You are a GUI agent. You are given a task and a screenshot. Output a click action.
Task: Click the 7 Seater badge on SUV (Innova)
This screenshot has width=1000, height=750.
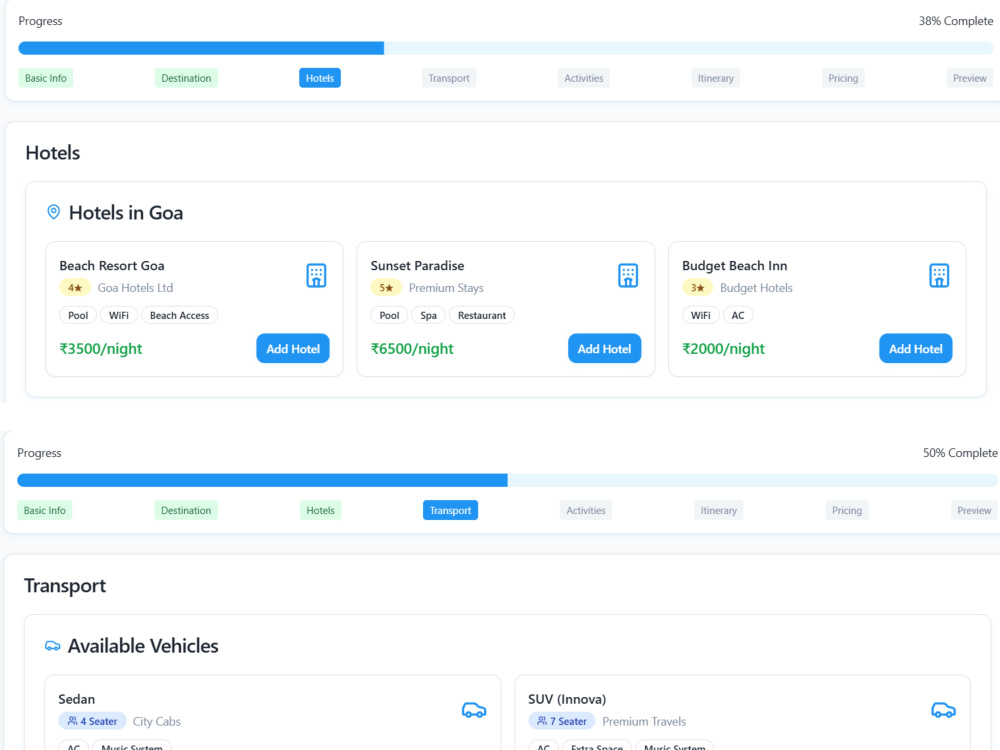[x=562, y=721]
